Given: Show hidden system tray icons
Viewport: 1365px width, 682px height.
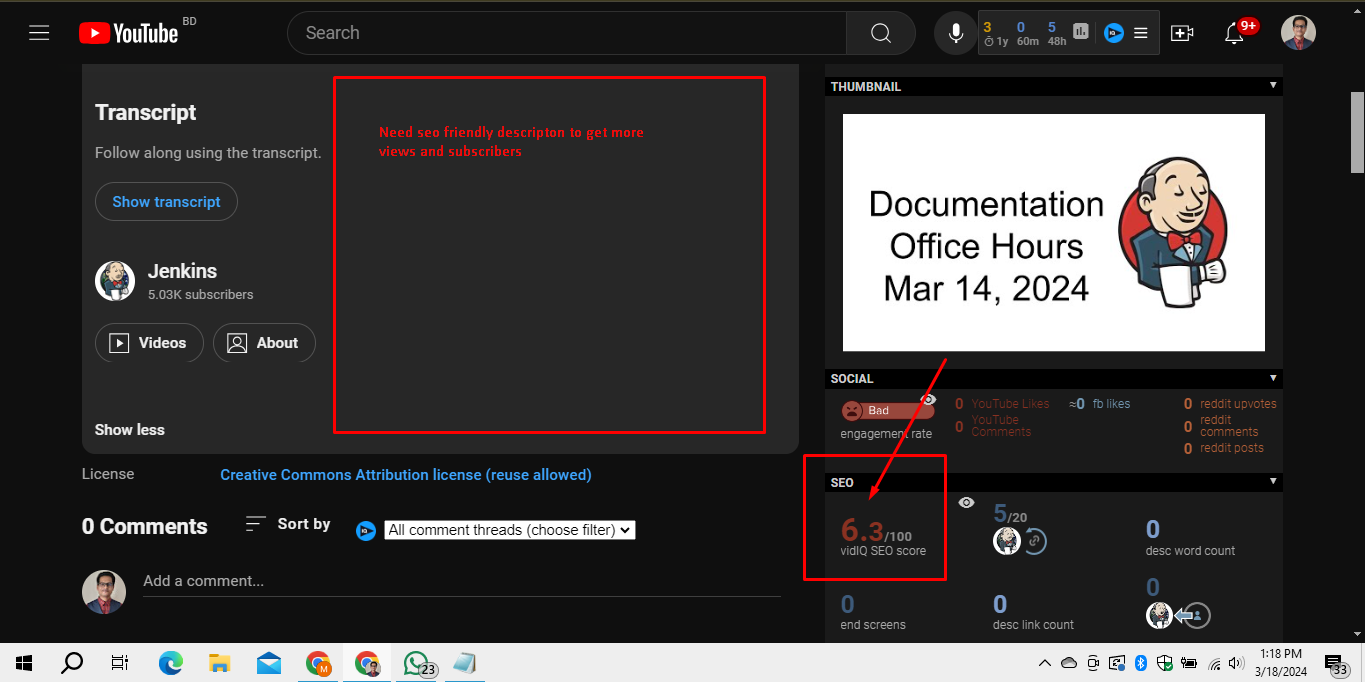Looking at the screenshot, I should click(x=1044, y=662).
